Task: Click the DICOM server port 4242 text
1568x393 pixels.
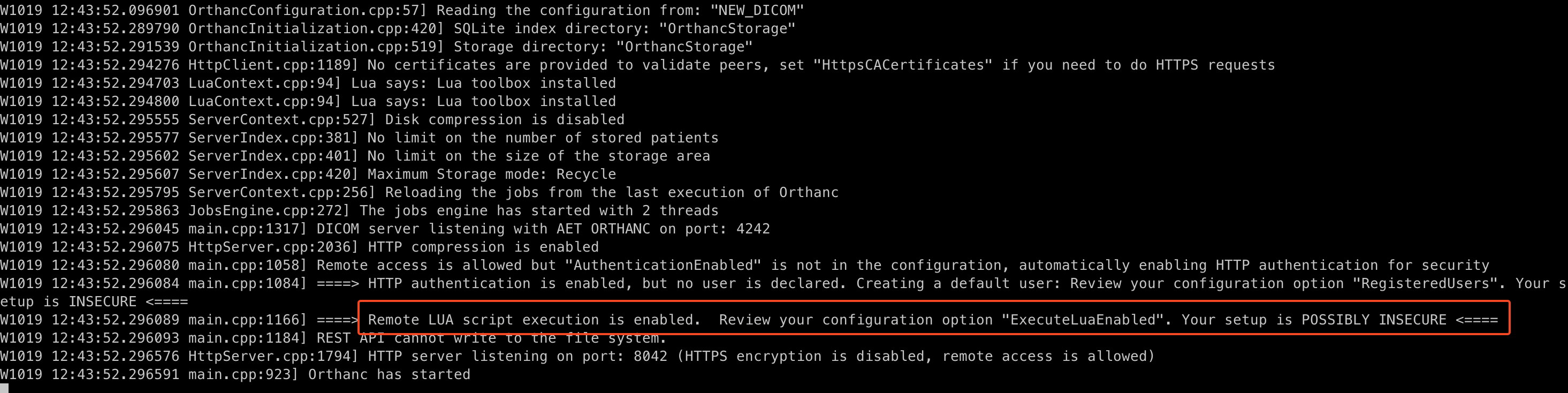Action: [753, 229]
